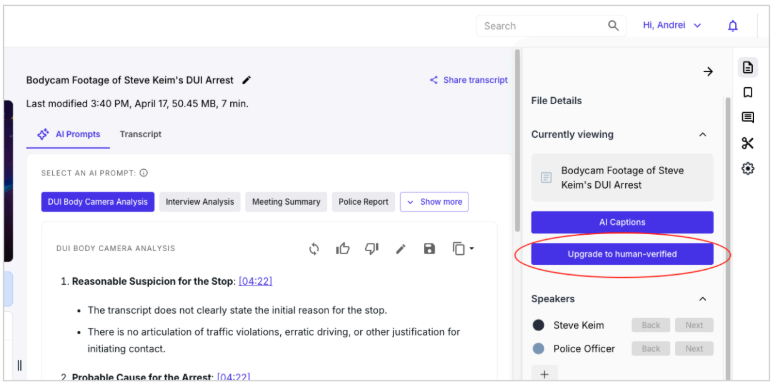Give a thumbs up to the analysis
776x384 pixels.
342,248
